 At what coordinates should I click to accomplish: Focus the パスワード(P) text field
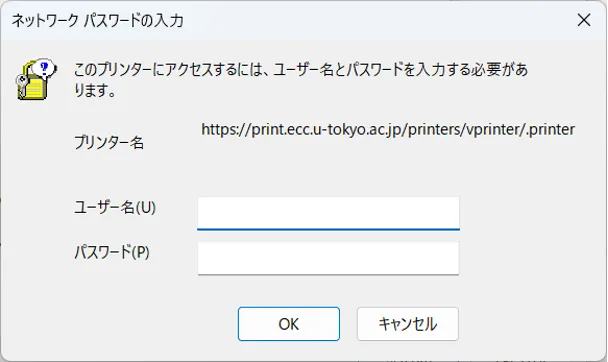pyautogui.click(x=328, y=258)
